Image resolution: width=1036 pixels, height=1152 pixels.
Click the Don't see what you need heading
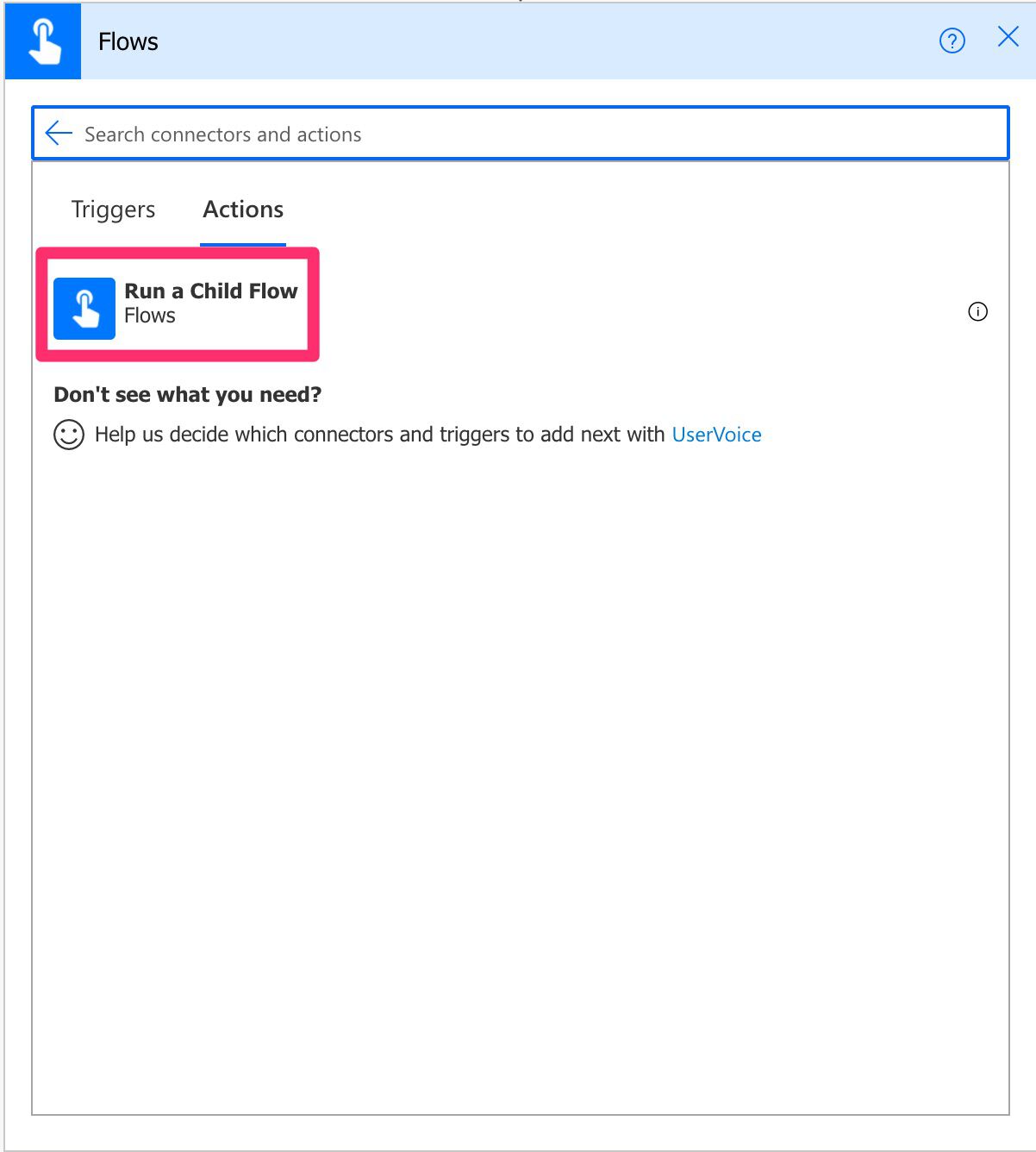point(188,394)
